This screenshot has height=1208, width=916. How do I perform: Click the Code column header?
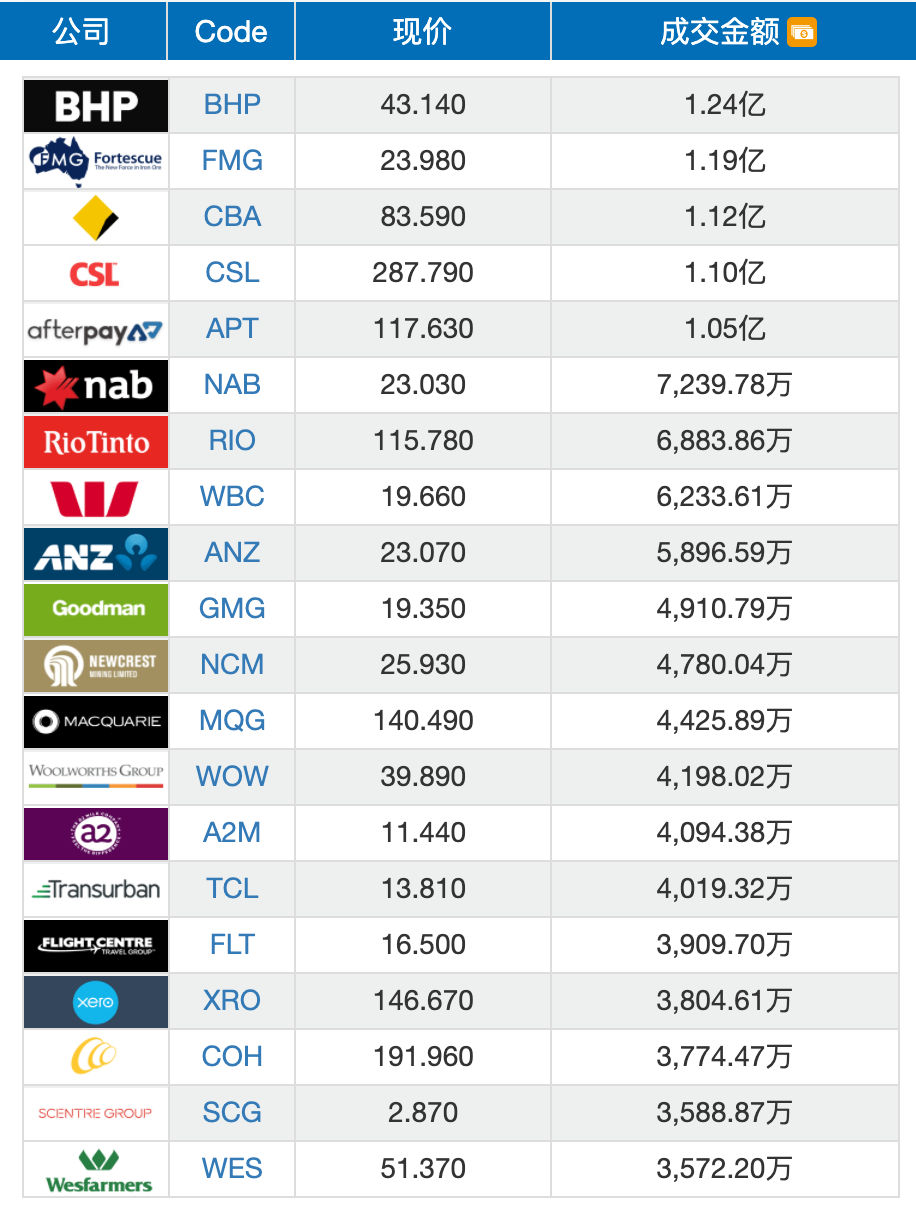[x=231, y=31]
